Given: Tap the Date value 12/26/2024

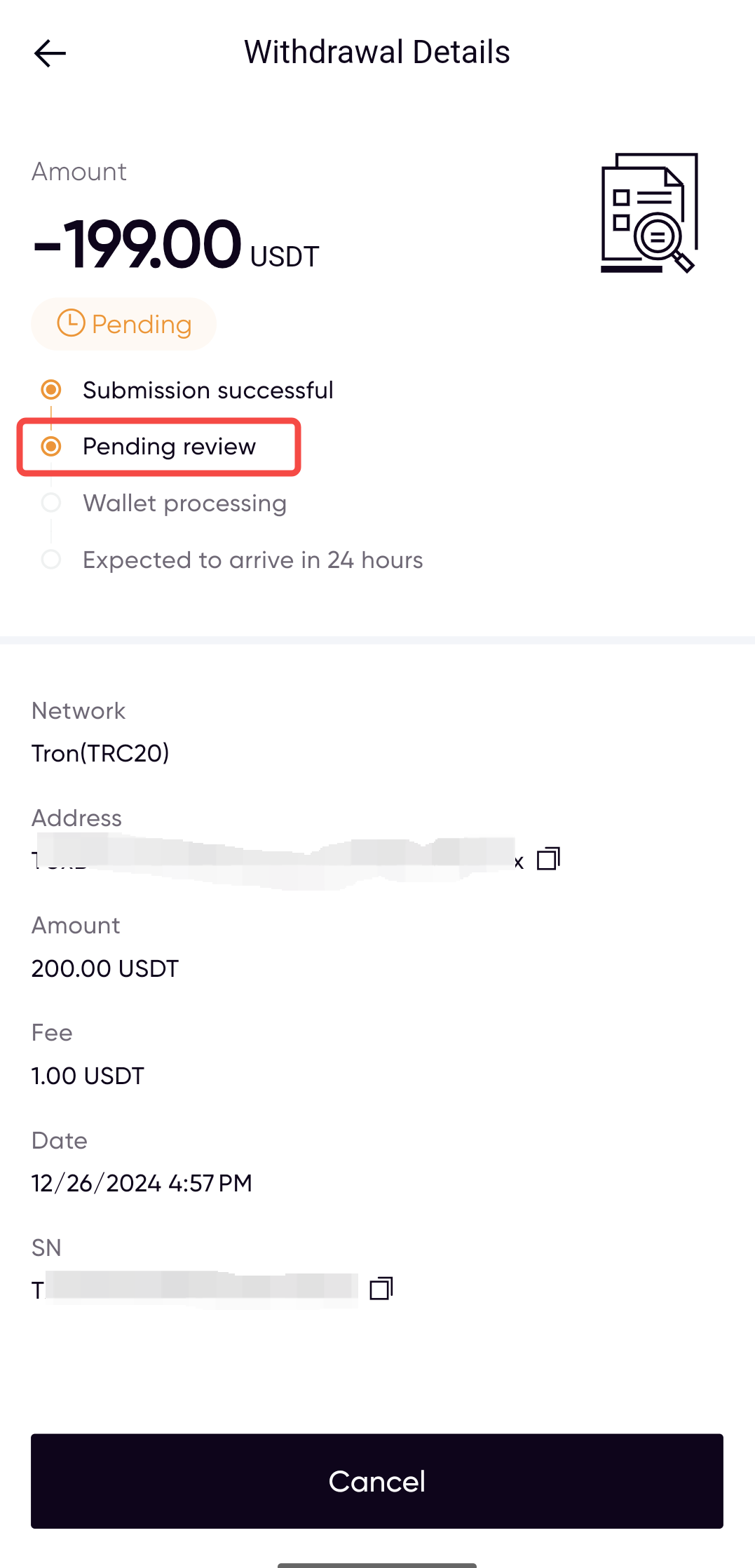Looking at the screenshot, I should (x=142, y=1182).
